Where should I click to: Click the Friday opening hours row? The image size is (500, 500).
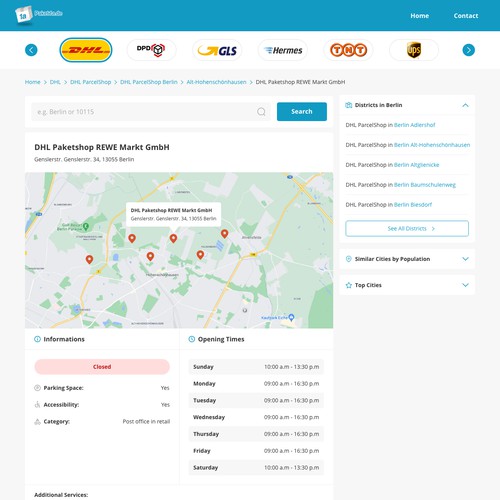click(x=256, y=451)
